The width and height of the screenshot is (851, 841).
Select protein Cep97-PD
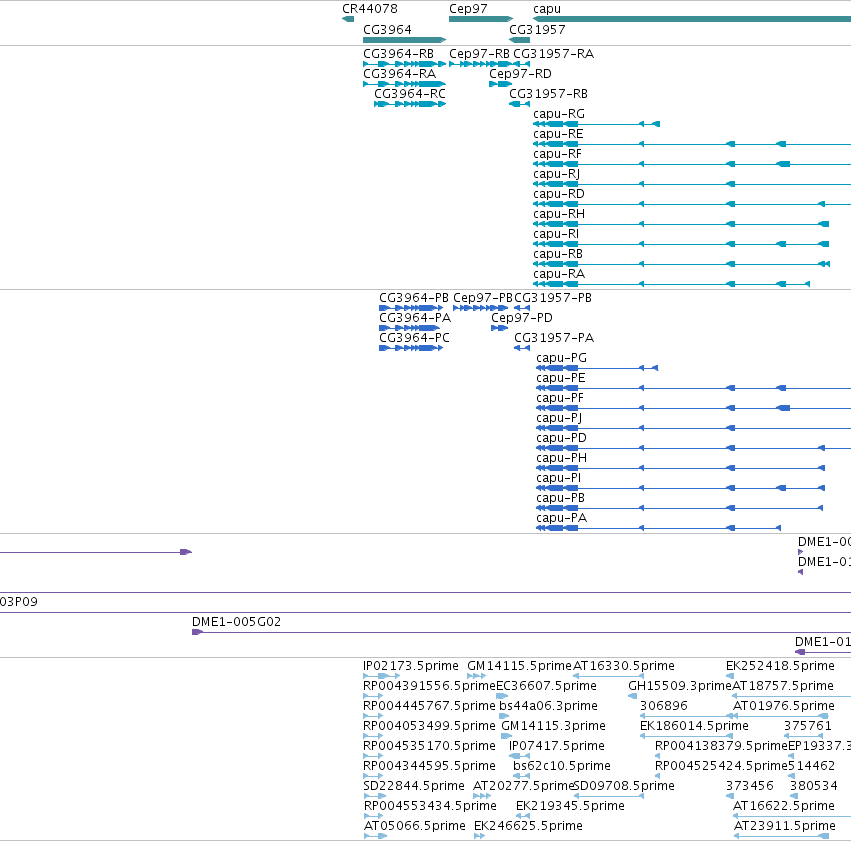coord(499,328)
